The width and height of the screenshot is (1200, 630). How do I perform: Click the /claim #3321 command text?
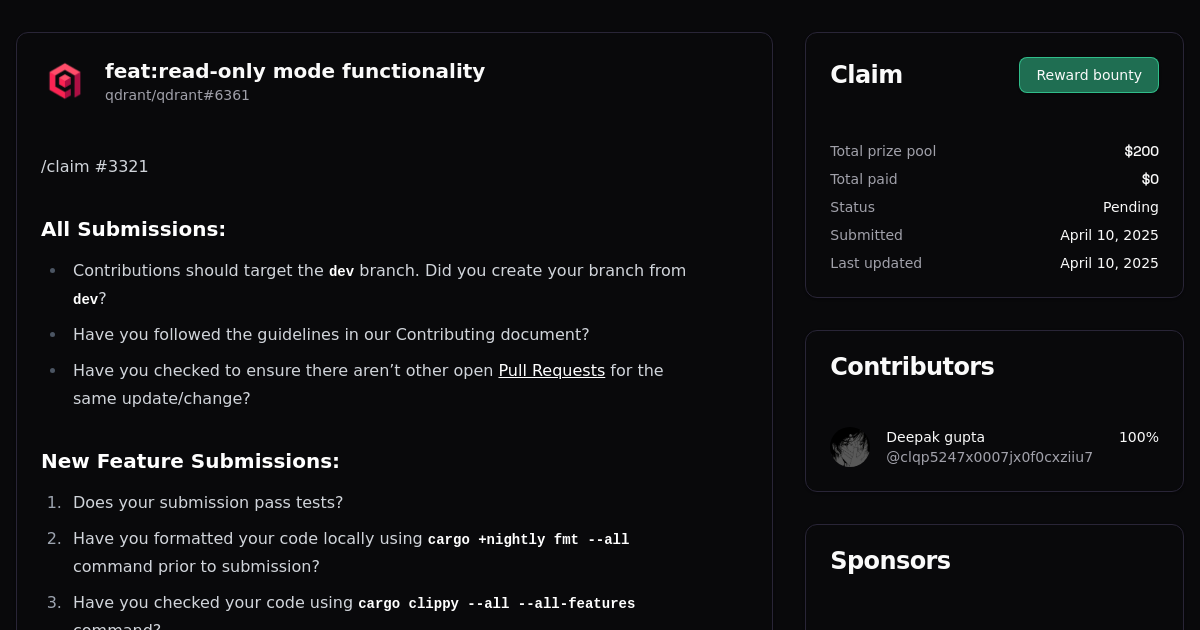tap(94, 166)
